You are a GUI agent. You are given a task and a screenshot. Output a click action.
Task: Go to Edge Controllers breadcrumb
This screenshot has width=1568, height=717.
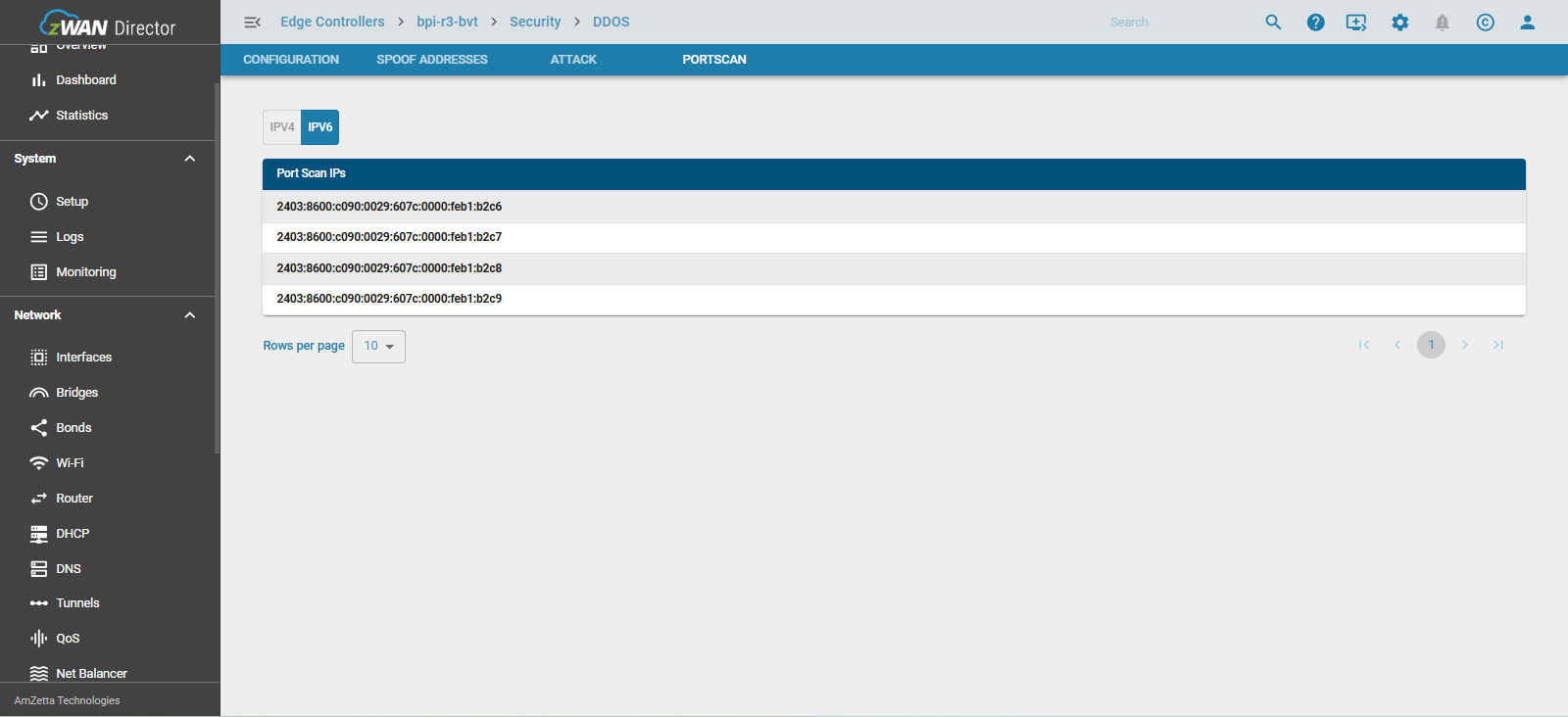tap(332, 22)
